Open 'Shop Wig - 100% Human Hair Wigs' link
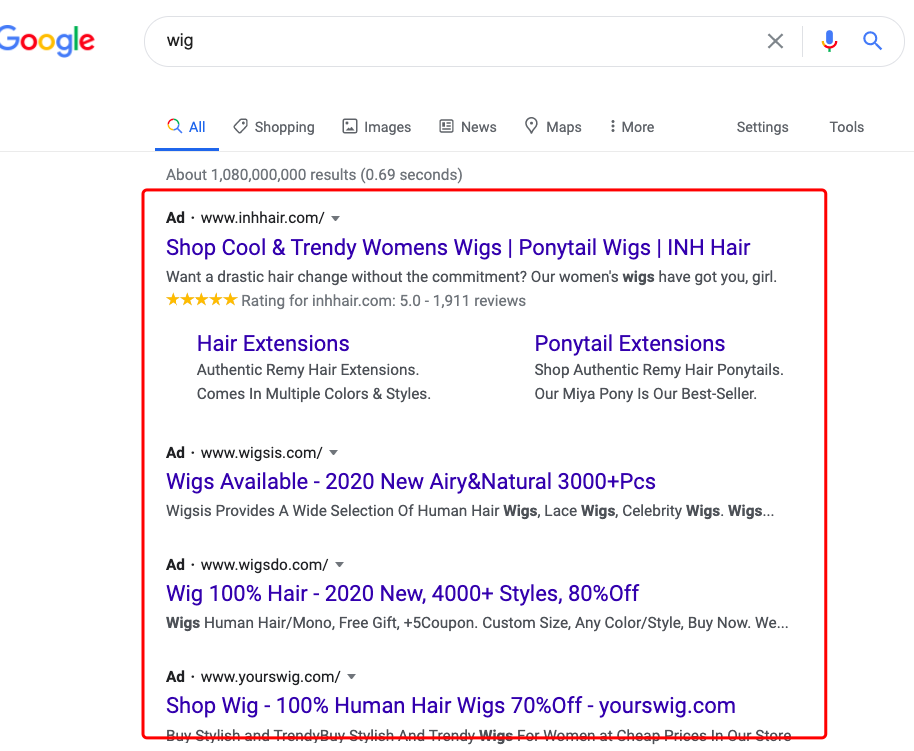914x751 pixels. click(x=451, y=706)
